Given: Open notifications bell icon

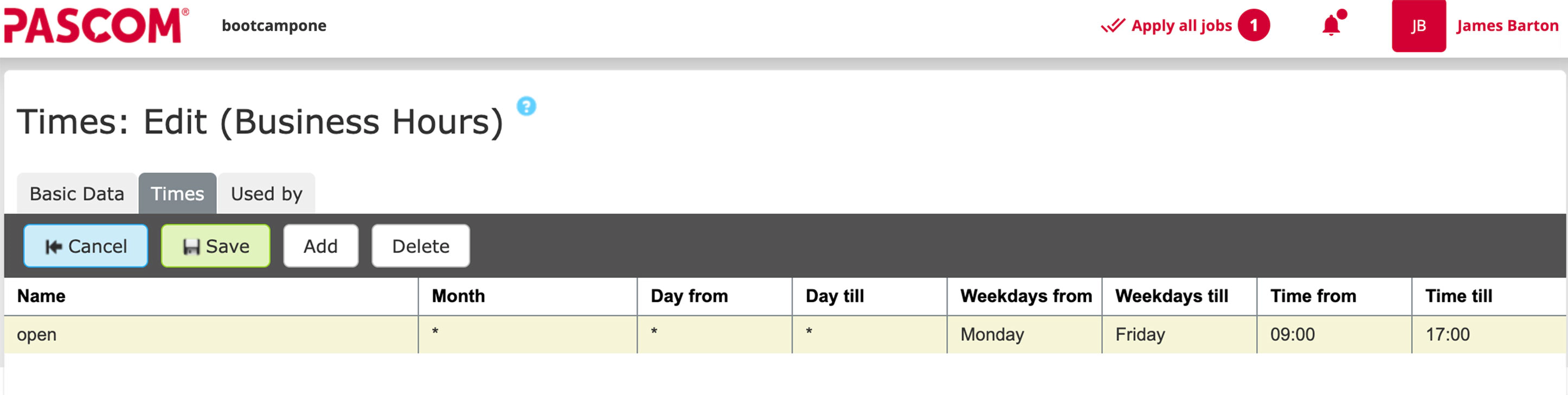Looking at the screenshot, I should [x=1333, y=24].
